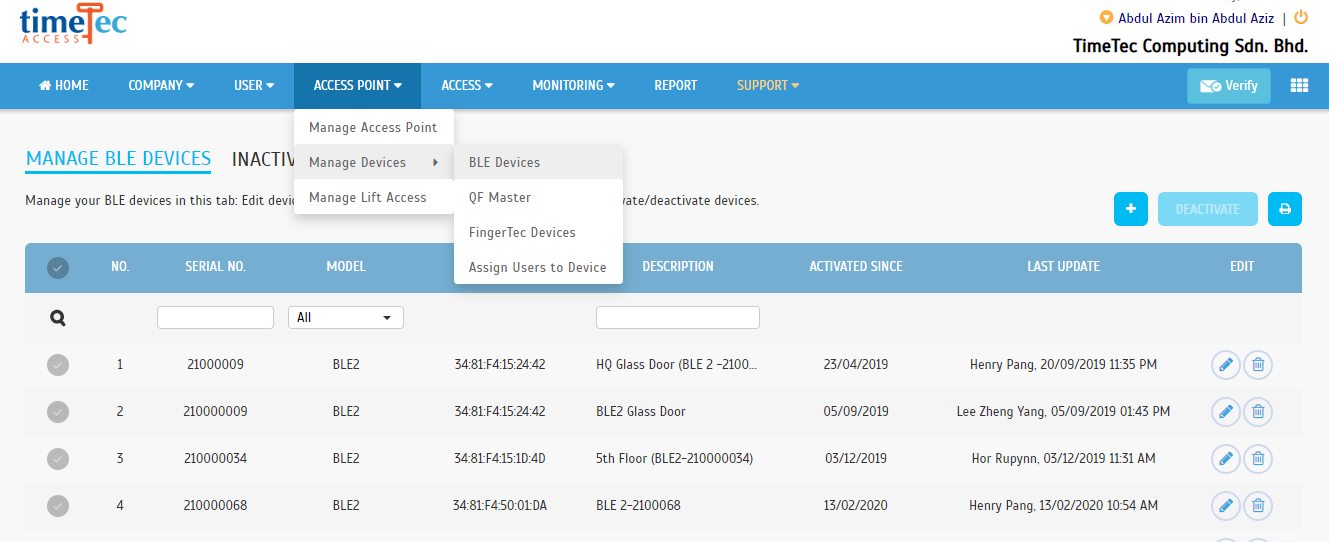The image size is (1329, 542).
Task: Select checkbox for device row 3
Action: tap(58, 458)
